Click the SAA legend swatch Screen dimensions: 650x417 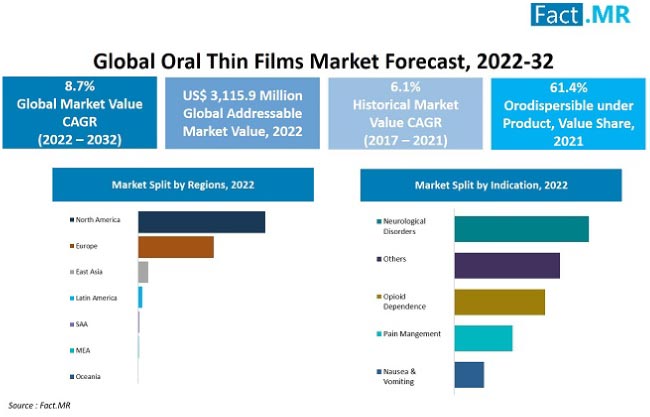tap(72, 325)
